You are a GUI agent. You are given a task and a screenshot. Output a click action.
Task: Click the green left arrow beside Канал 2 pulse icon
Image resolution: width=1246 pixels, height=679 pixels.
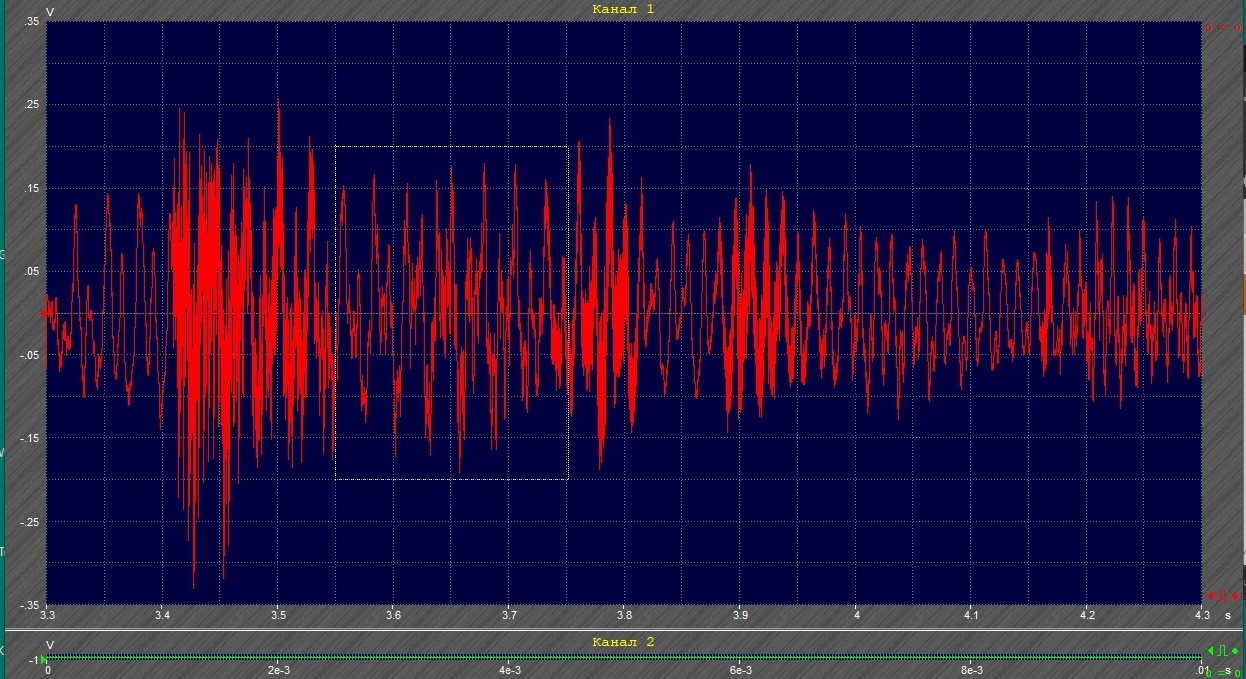pyautogui.click(x=1211, y=651)
